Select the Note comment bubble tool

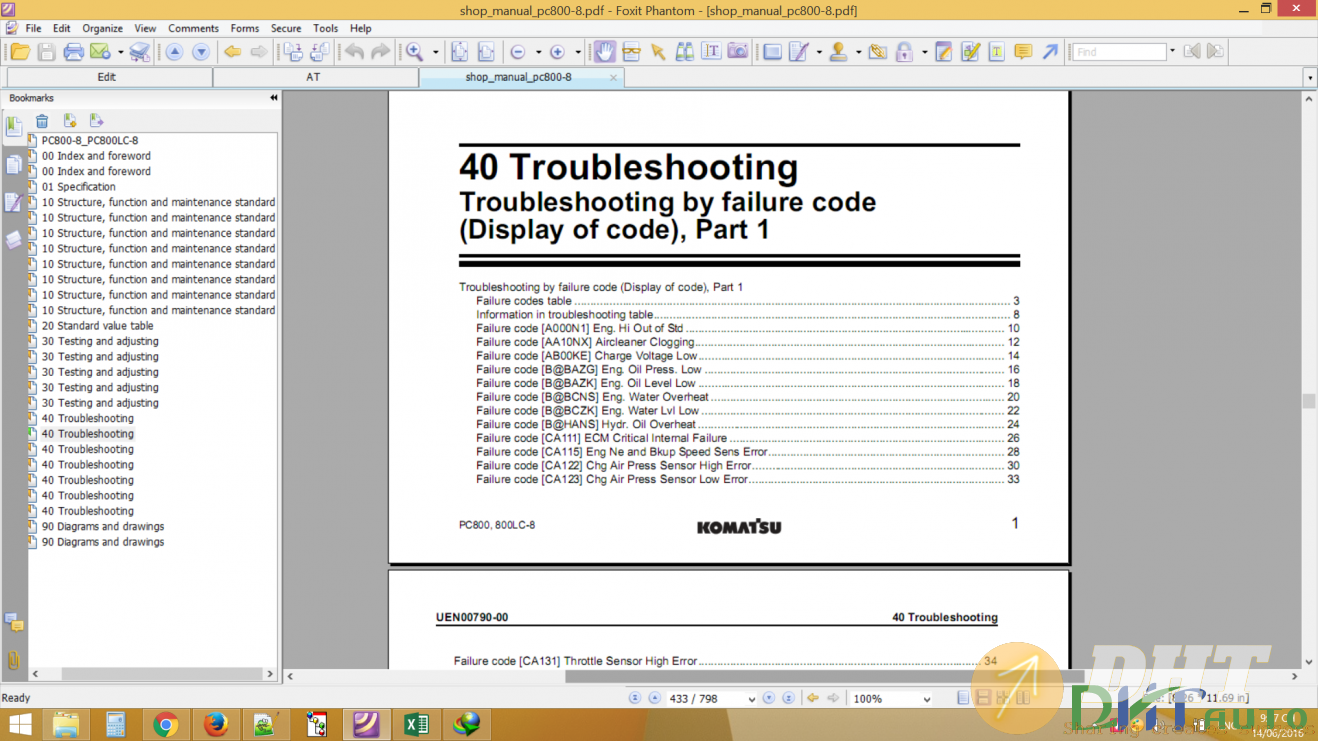click(x=1023, y=52)
